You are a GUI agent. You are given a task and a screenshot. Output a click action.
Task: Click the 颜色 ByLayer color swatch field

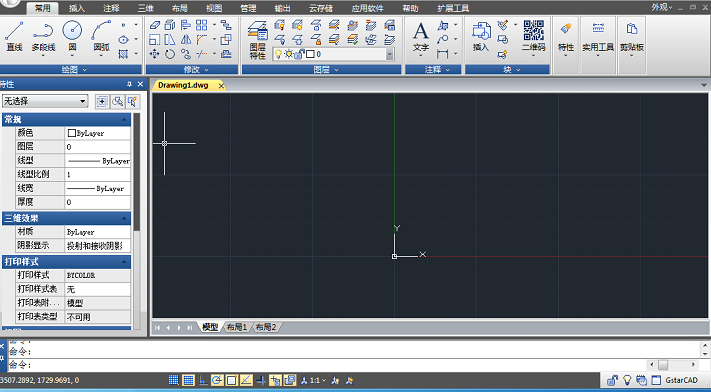[98, 133]
